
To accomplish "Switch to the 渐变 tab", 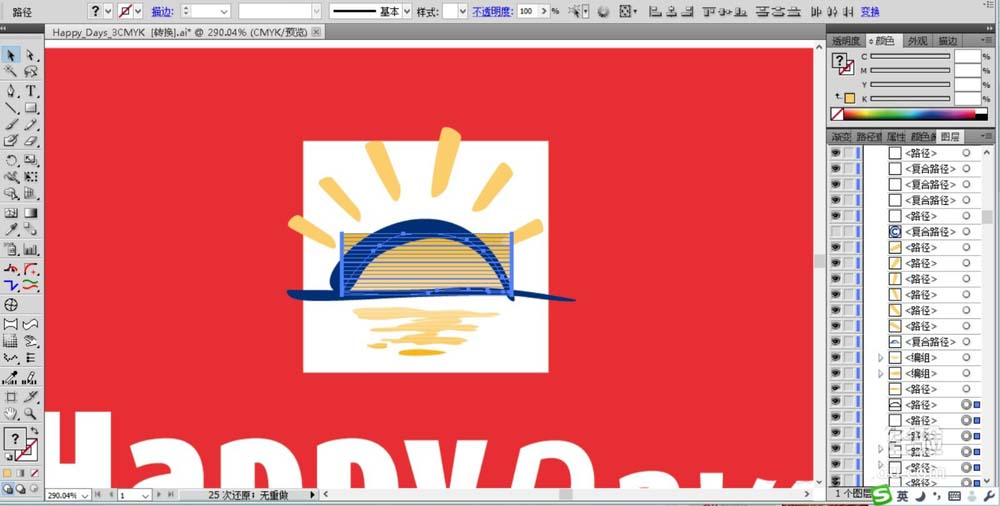I will click(841, 137).
